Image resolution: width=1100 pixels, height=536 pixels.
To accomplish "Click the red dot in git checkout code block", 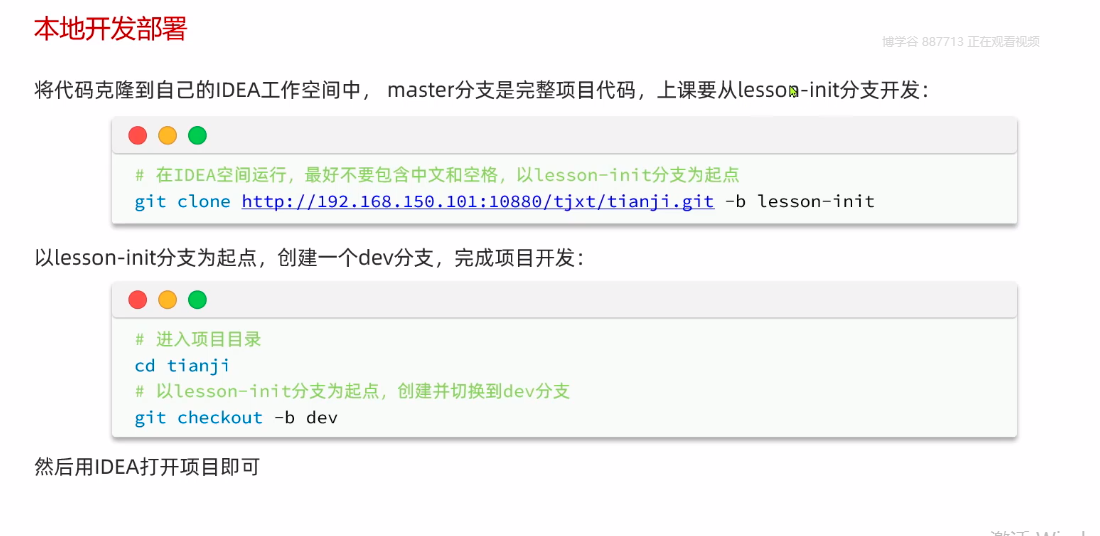I will tap(138, 300).
